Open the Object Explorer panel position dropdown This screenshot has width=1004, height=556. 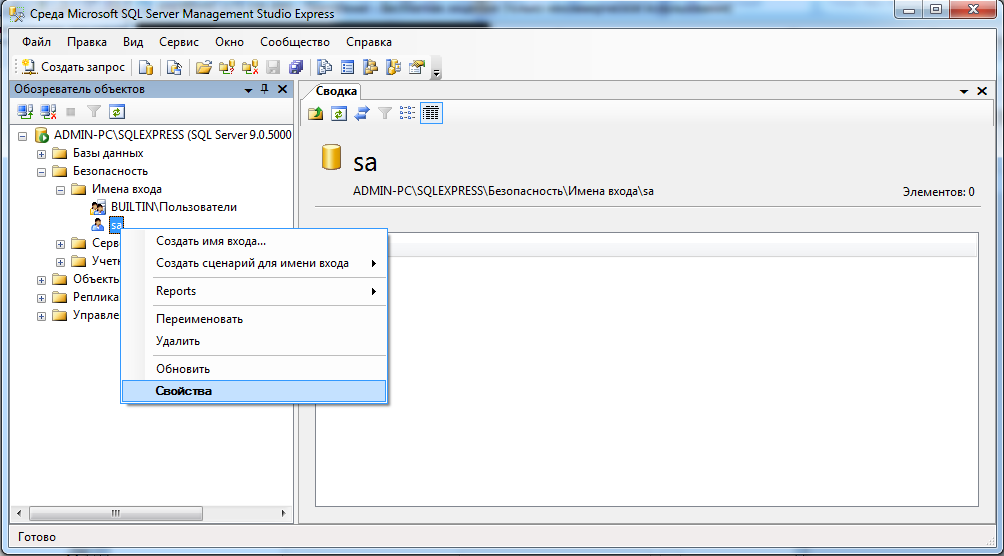coord(248,90)
